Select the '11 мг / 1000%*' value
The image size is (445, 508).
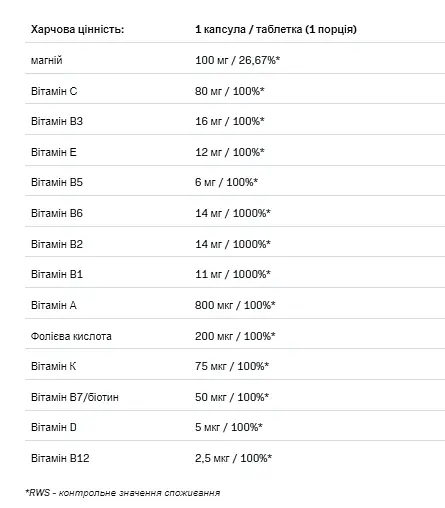233,274
